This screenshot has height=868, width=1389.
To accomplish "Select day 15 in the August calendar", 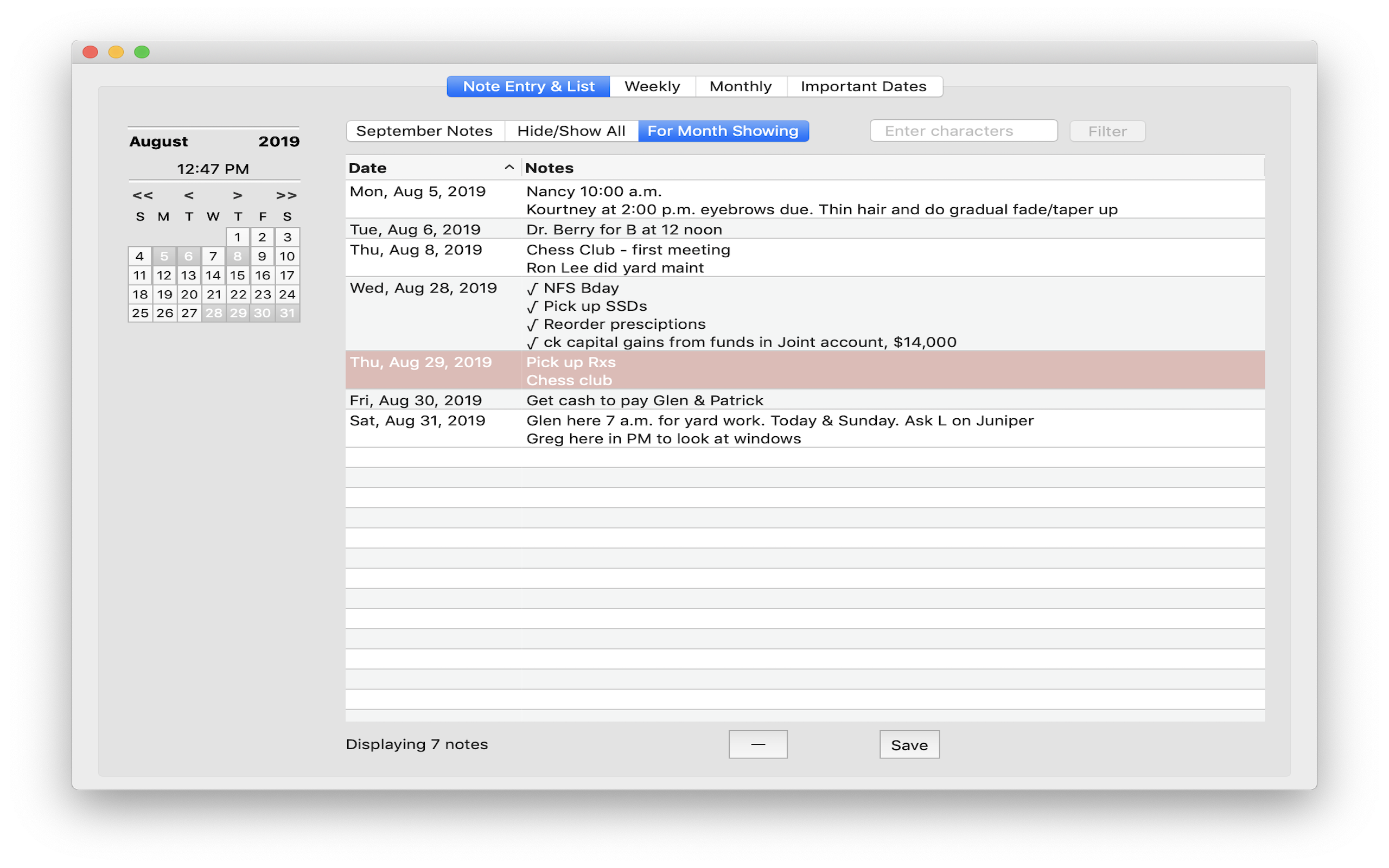I will click(238, 276).
